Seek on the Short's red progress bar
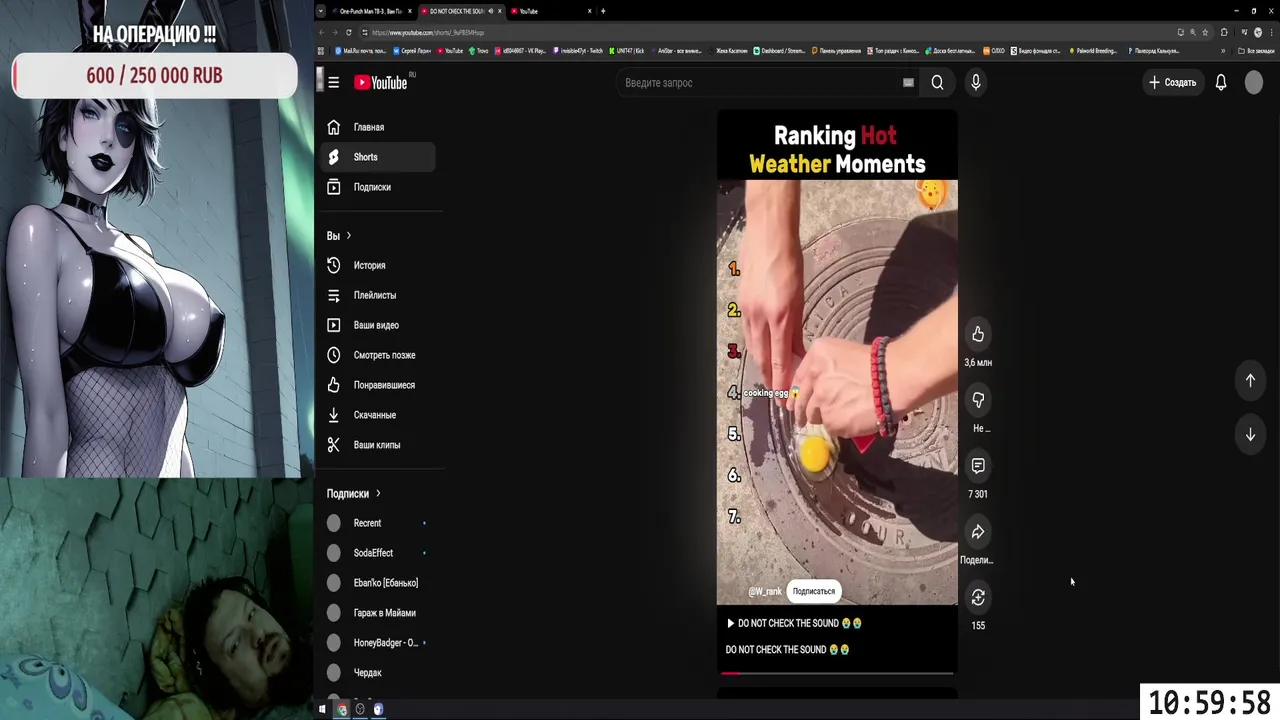Viewport: 1280px width, 720px height. (x=837, y=673)
